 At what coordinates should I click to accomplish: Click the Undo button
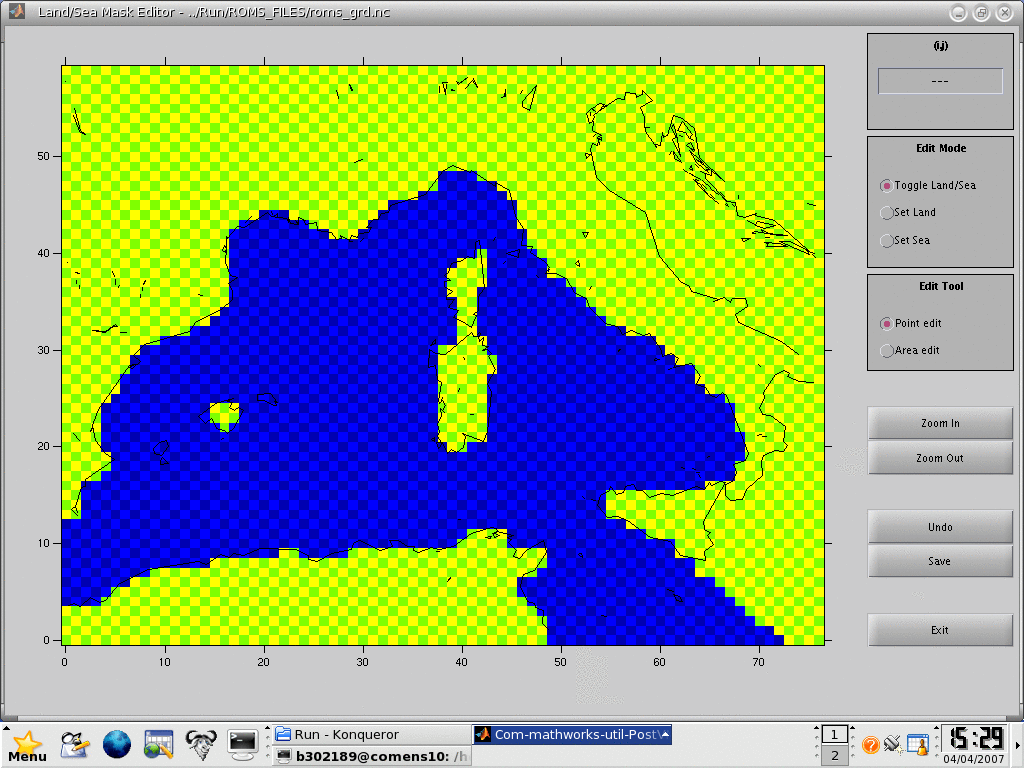coord(940,527)
